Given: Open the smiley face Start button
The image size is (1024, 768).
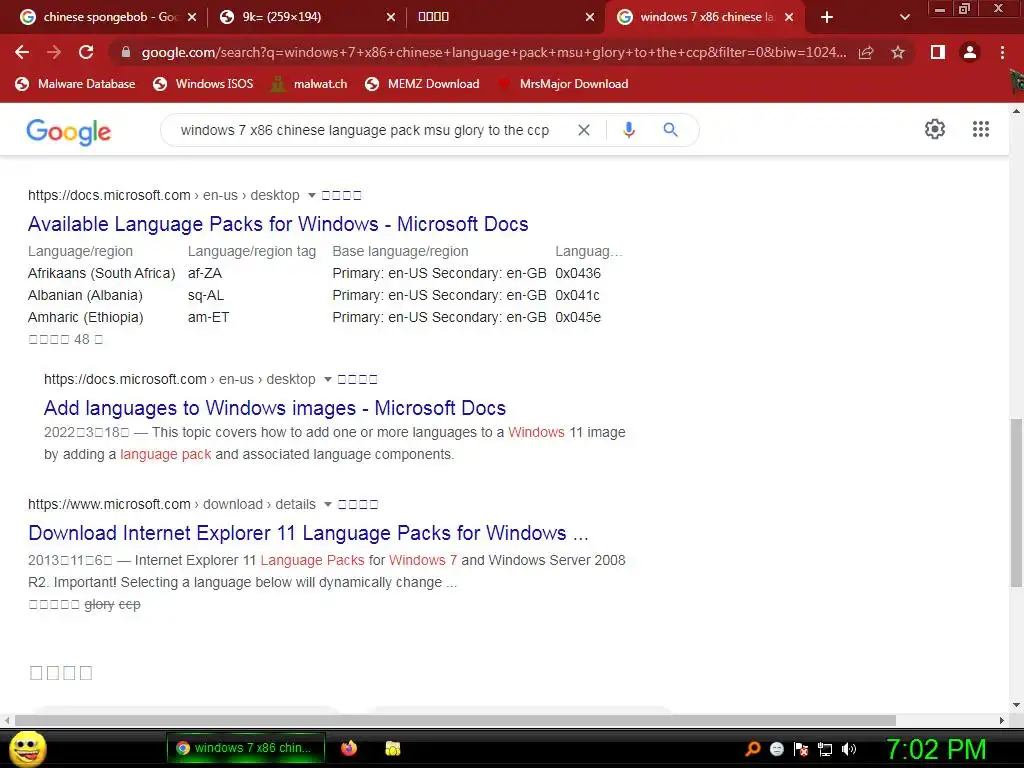Looking at the screenshot, I should tap(27, 748).
